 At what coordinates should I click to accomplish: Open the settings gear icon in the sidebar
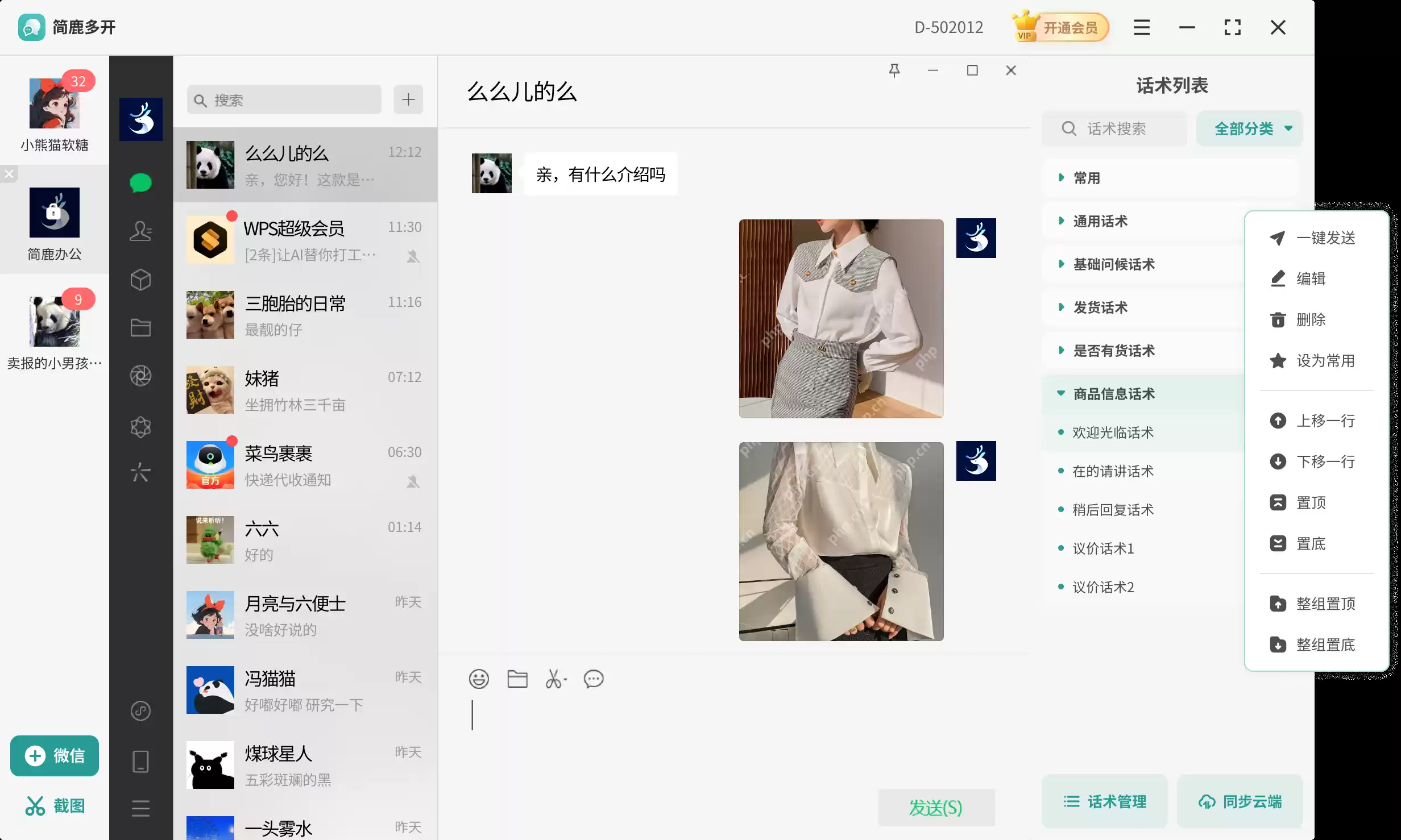tap(140, 426)
